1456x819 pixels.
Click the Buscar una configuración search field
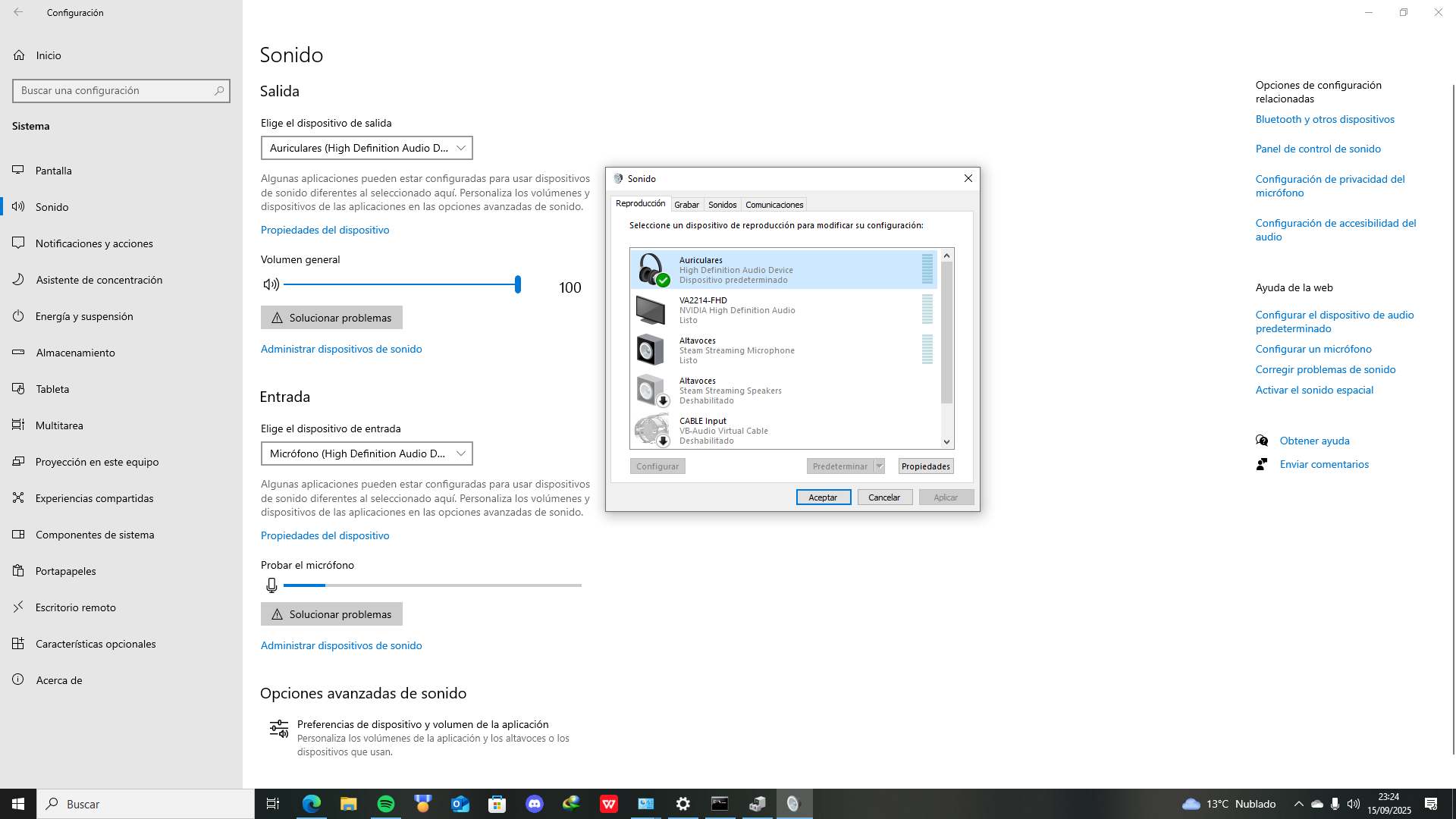(114, 90)
